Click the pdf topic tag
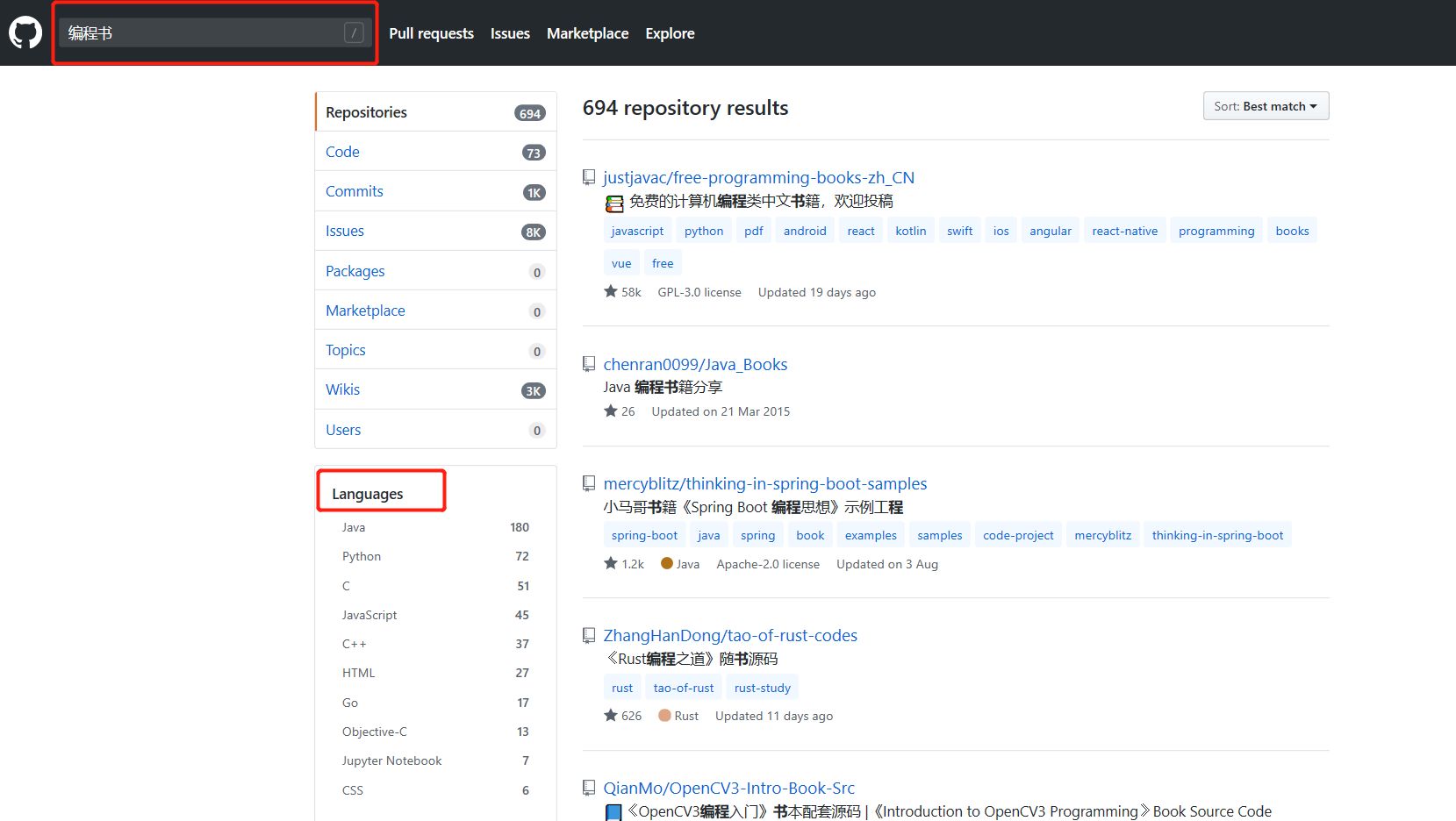The width and height of the screenshot is (1456, 821). (753, 231)
